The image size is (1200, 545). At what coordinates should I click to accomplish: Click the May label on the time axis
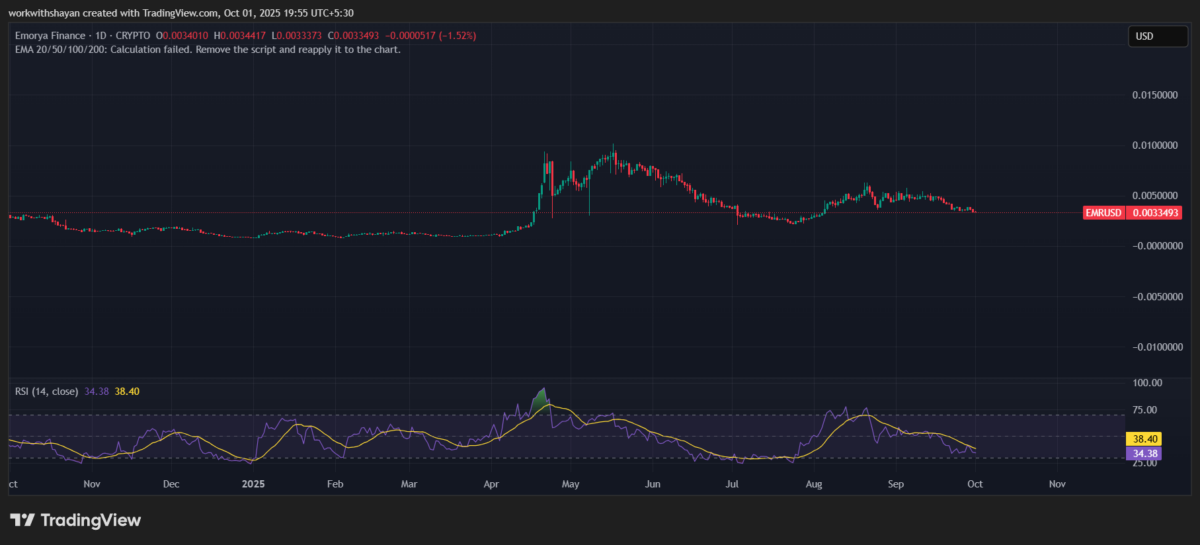[570, 484]
